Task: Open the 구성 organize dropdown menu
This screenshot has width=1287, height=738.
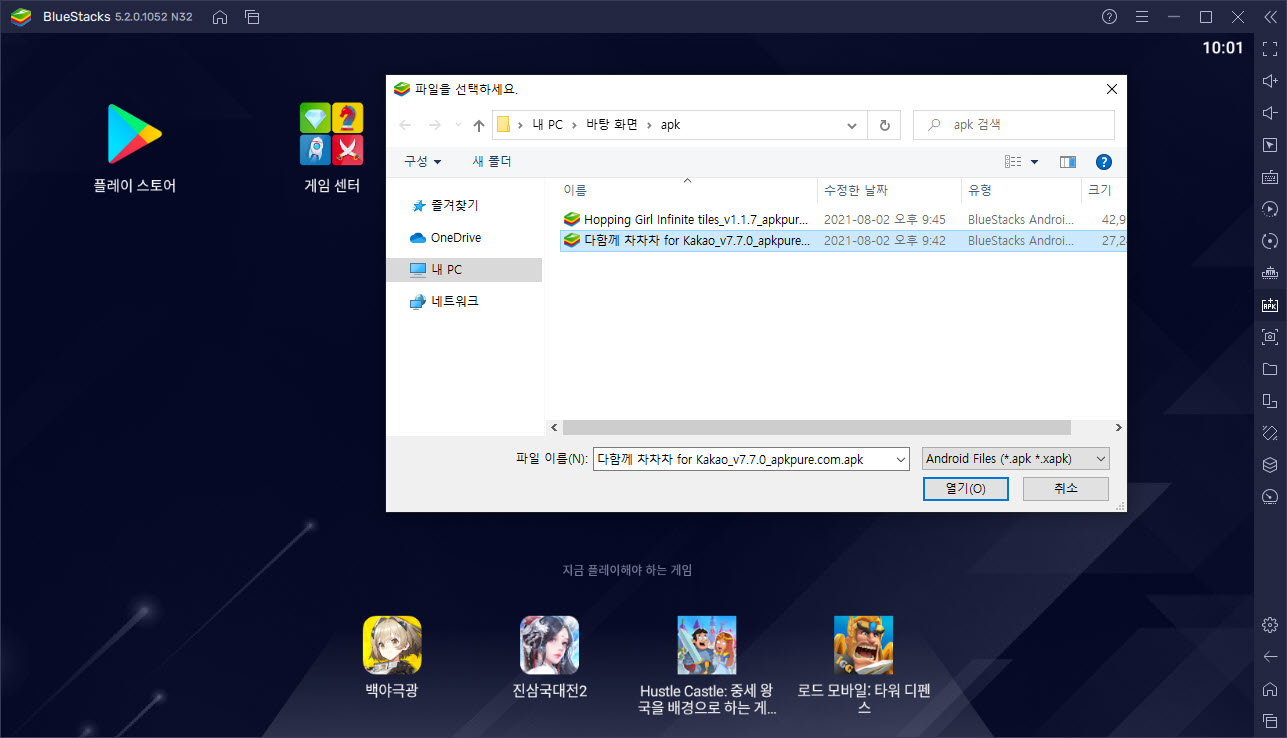Action: point(422,161)
